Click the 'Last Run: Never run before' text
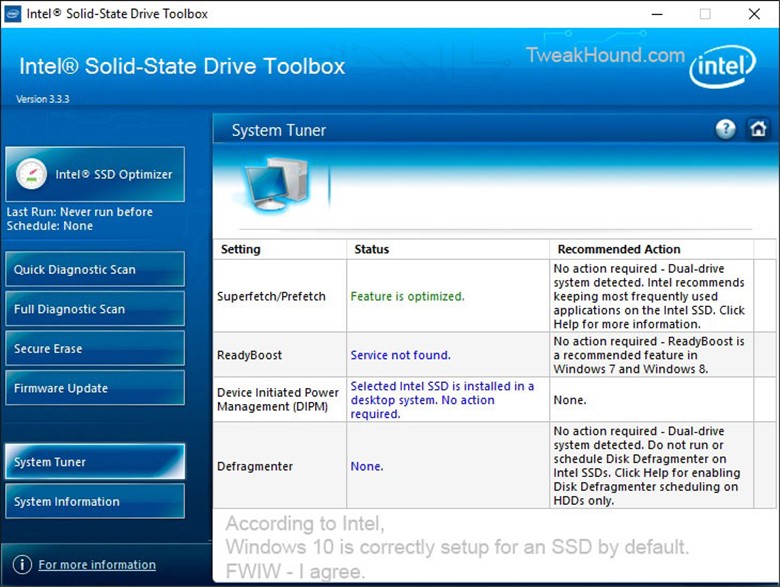 point(80,212)
